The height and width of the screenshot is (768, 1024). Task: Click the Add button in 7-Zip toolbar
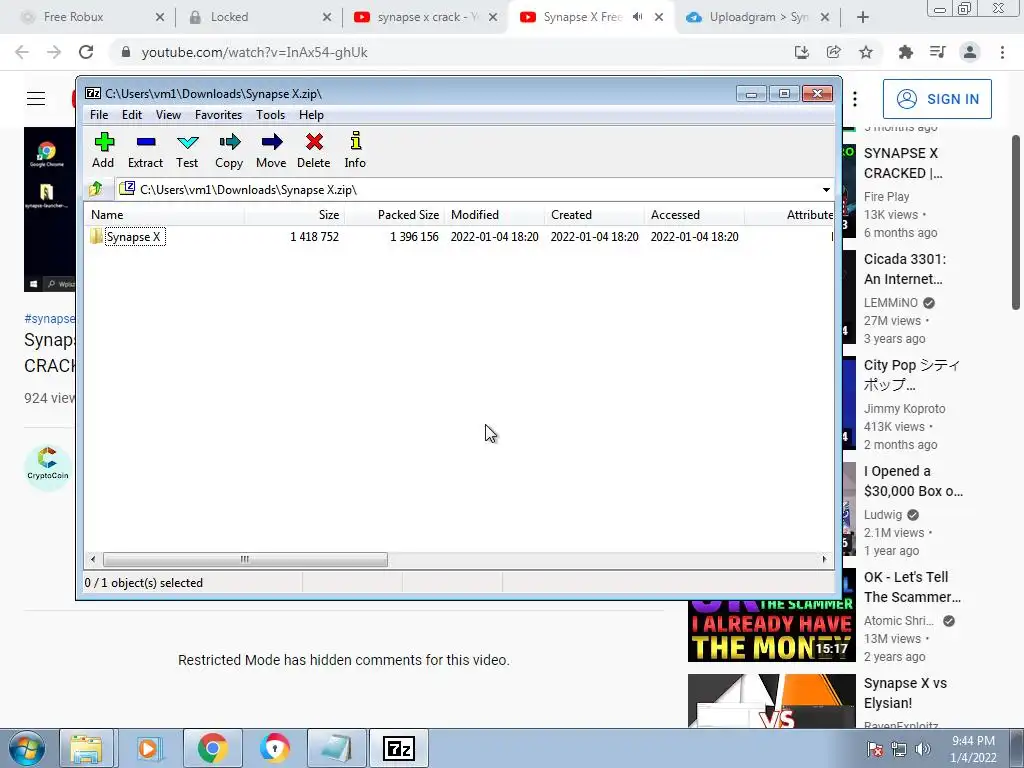click(x=103, y=151)
